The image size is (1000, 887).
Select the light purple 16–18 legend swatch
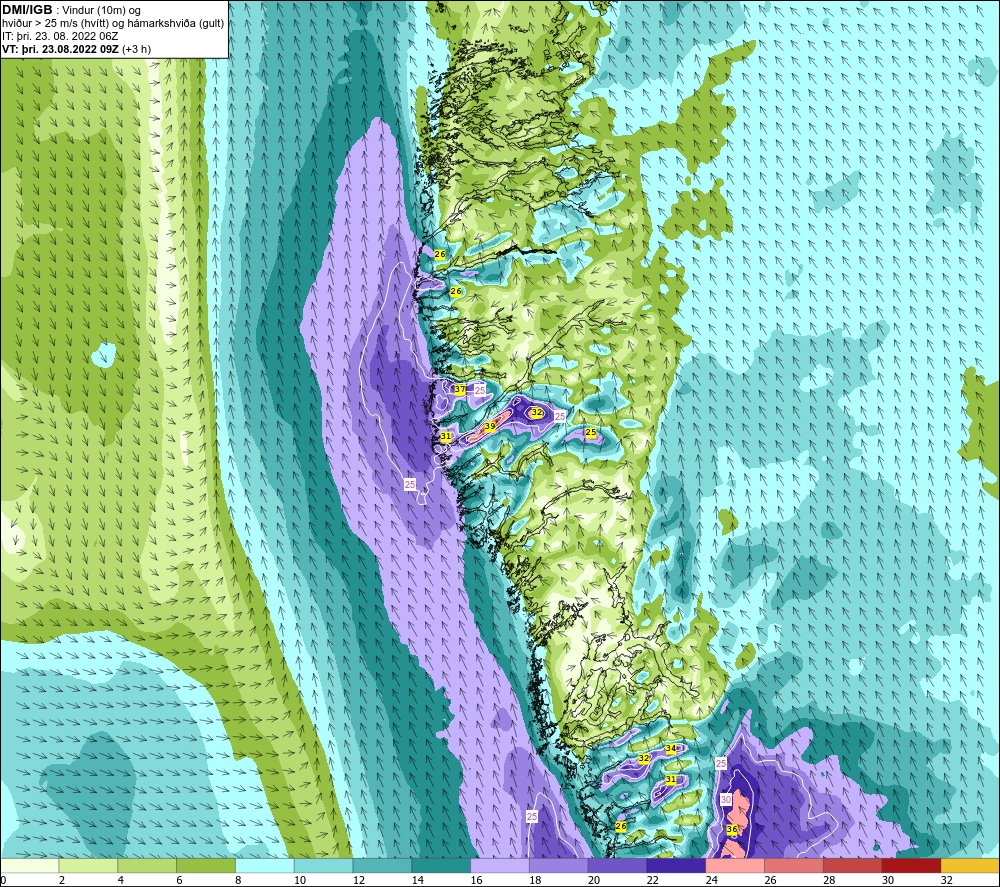tap(500, 865)
